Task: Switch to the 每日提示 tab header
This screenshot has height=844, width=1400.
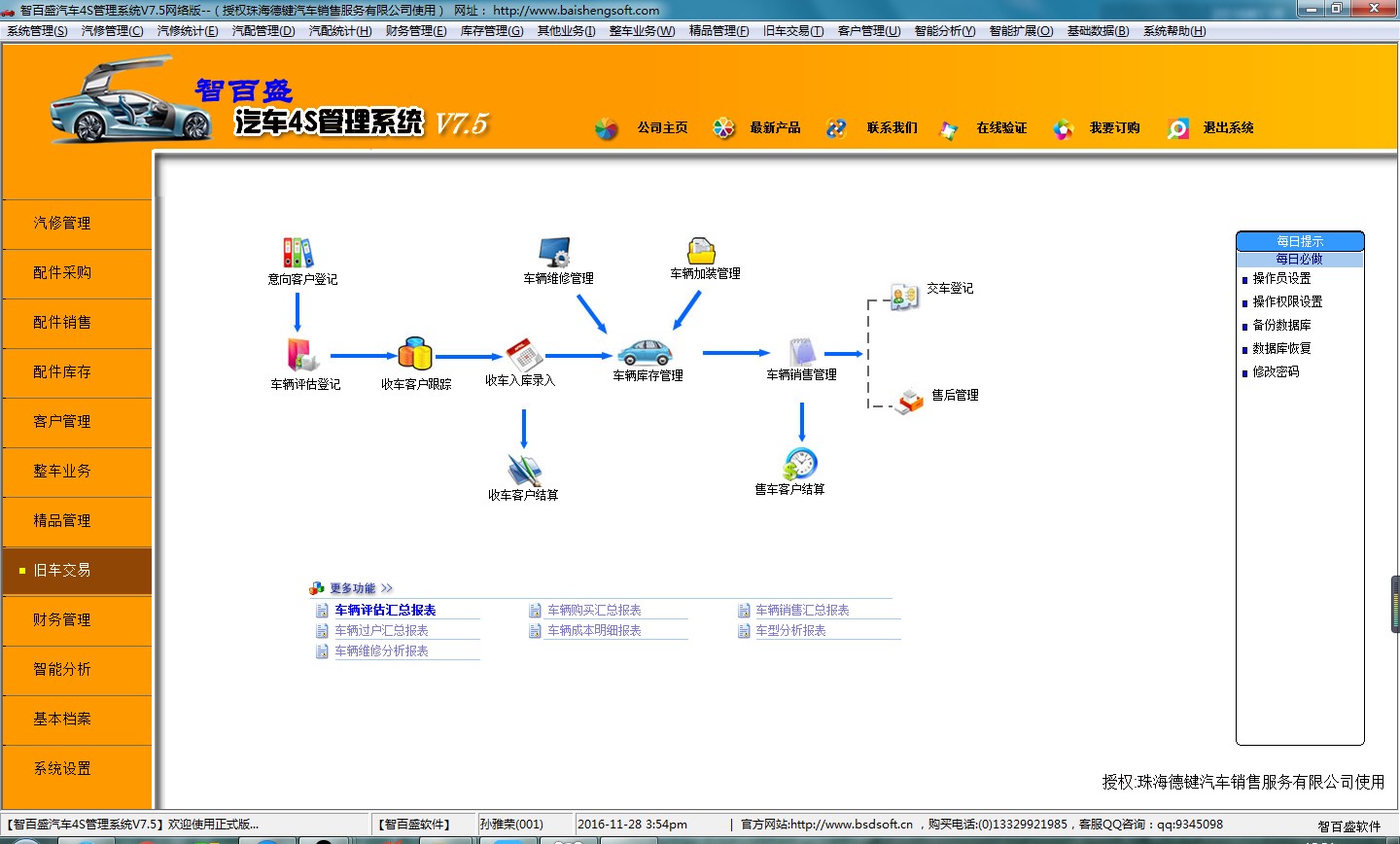Action: point(1300,241)
